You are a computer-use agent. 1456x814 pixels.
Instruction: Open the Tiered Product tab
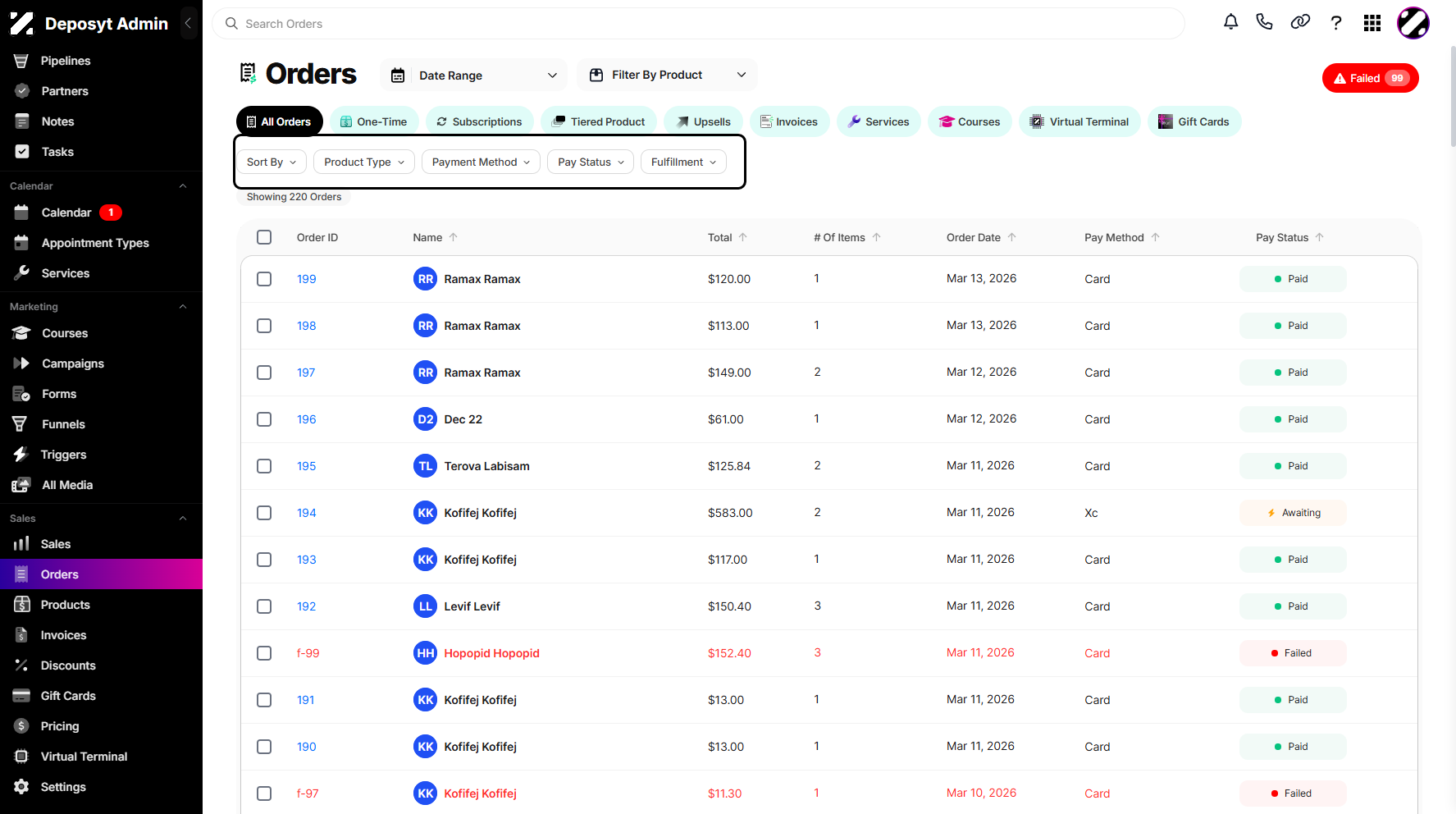(x=599, y=121)
